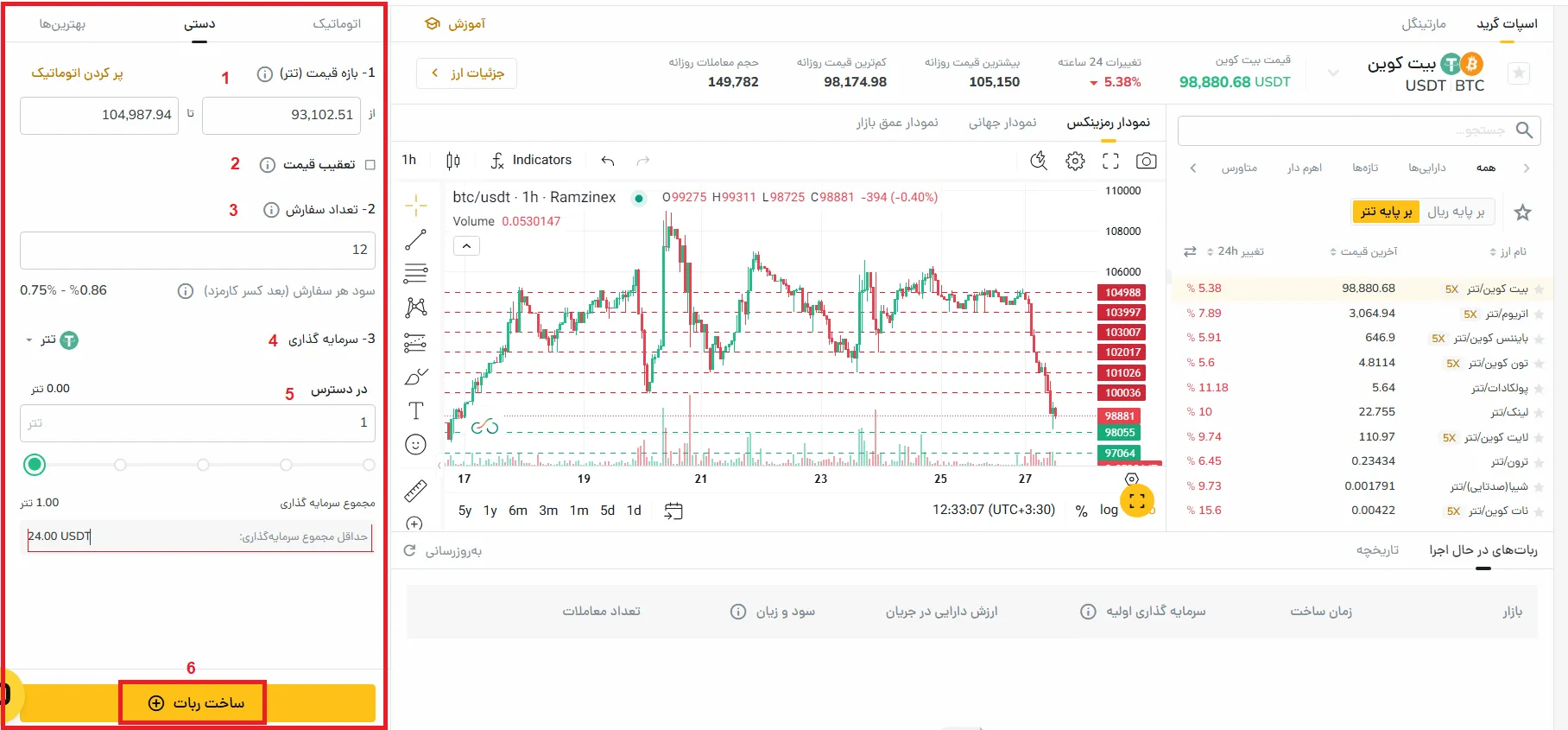
Task: Click the currency search field
Action: [x=1359, y=130]
